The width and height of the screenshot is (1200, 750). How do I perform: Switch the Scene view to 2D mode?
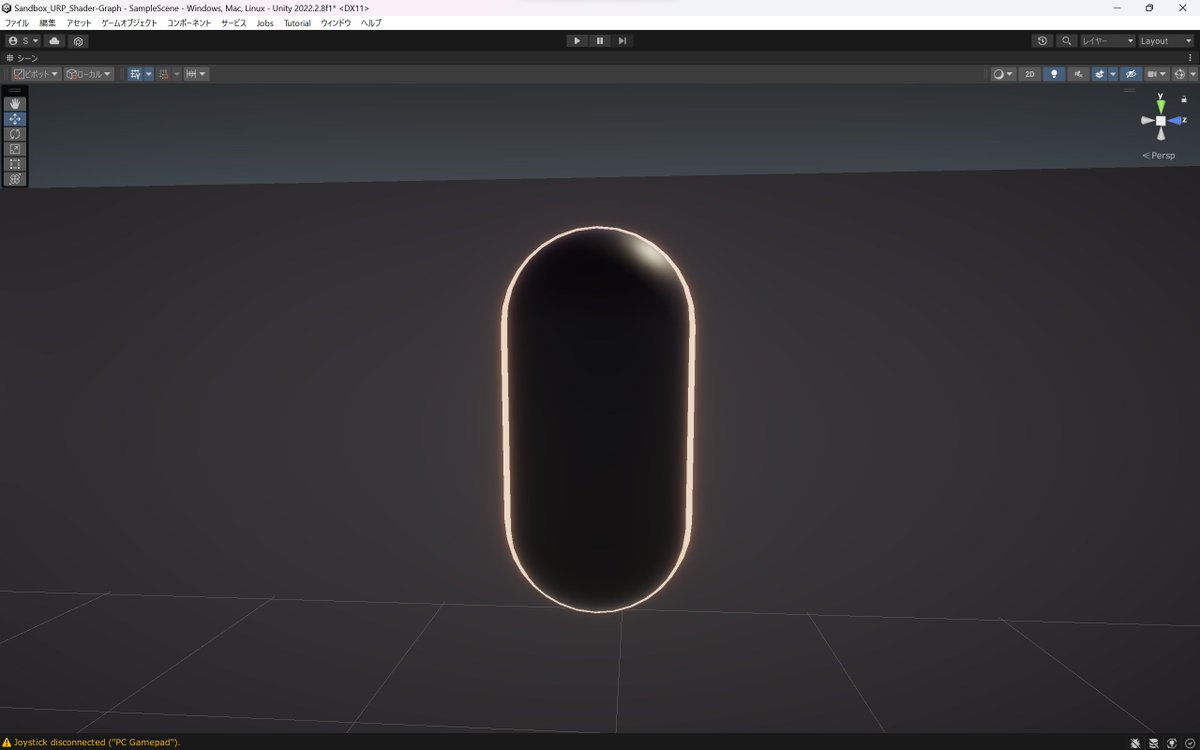click(1028, 73)
